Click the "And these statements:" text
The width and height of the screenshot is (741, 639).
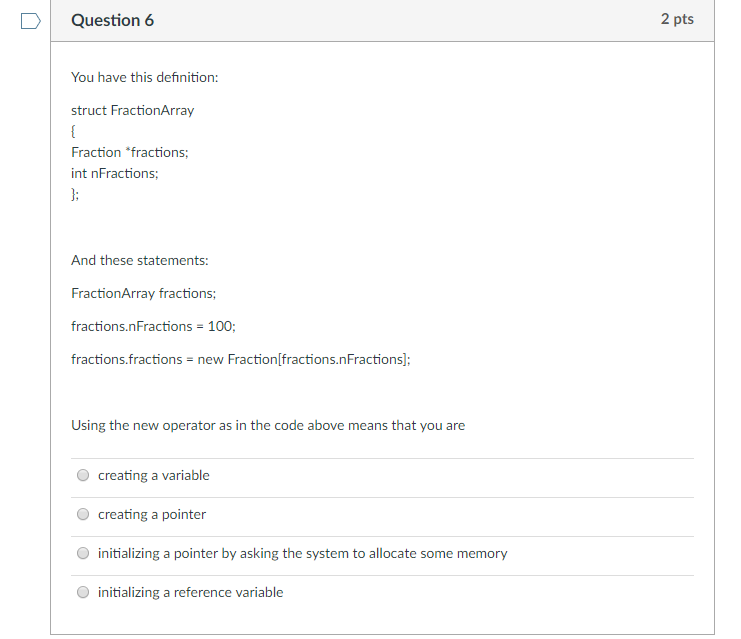click(139, 260)
